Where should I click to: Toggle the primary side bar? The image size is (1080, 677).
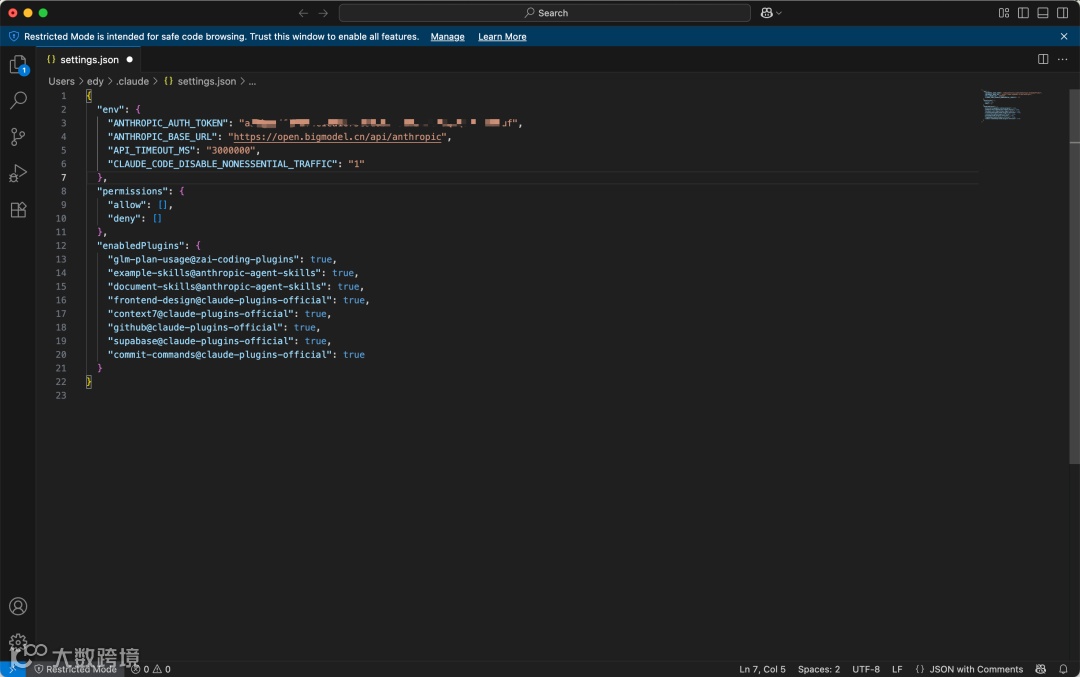click(1024, 13)
